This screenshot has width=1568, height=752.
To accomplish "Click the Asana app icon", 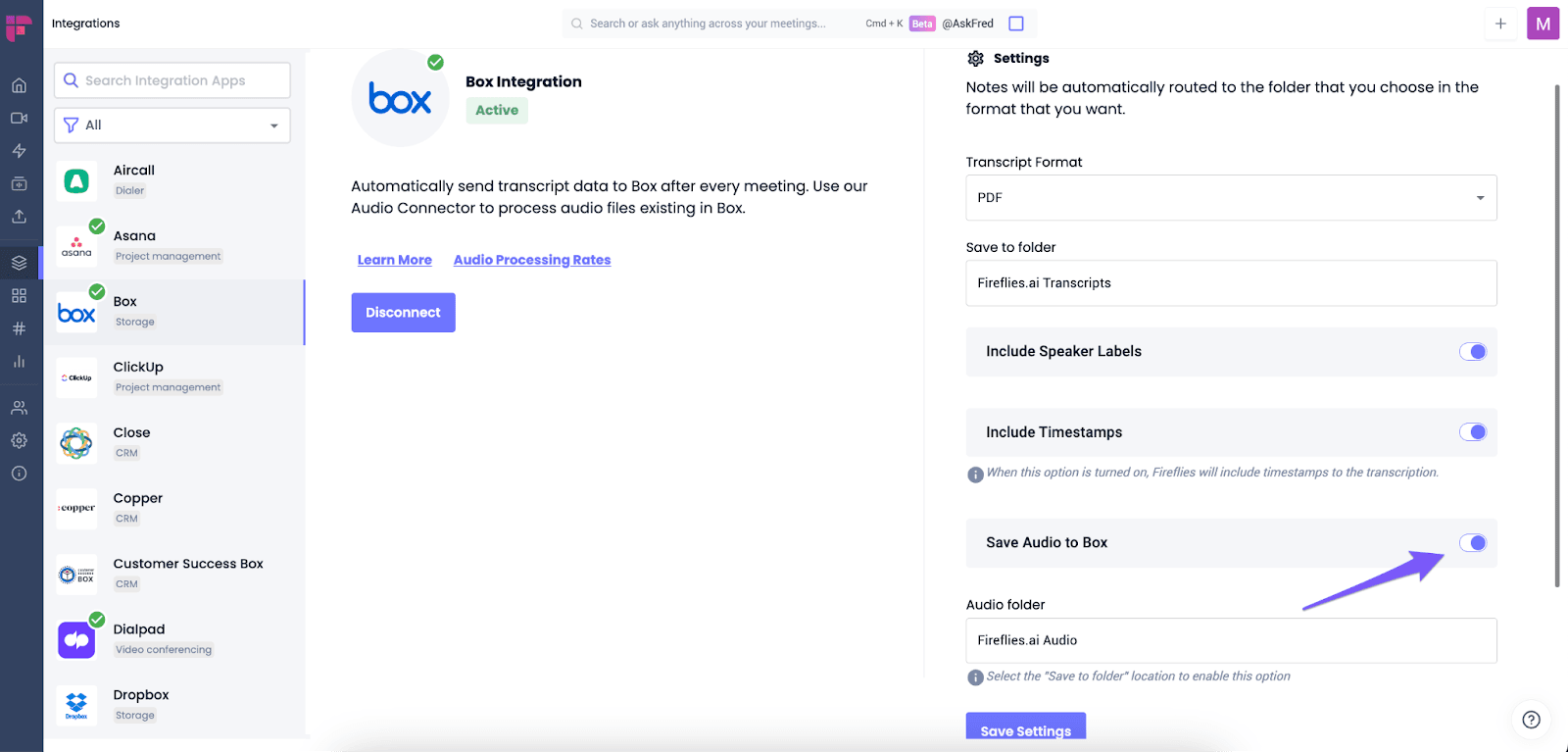I will pyautogui.click(x=76, y=246).
